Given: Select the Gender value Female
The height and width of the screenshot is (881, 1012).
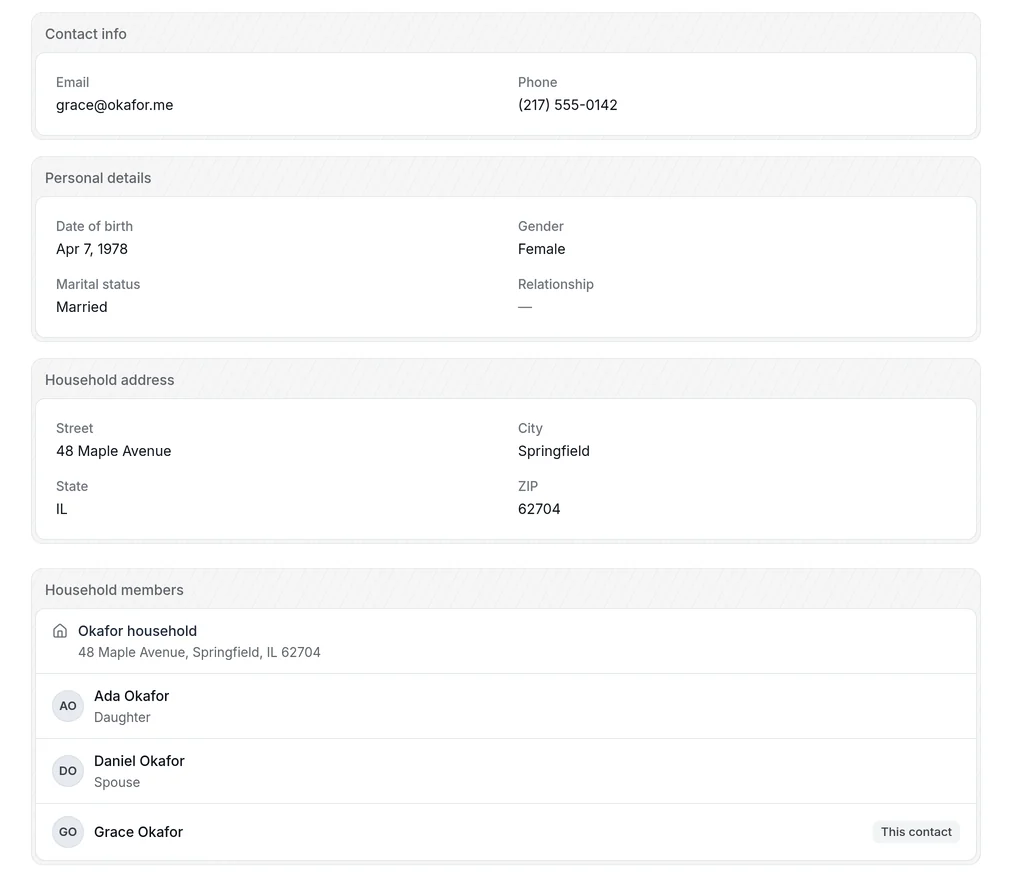Looking at the screenshot, I should pyautogui.click(x=541, y=249).
